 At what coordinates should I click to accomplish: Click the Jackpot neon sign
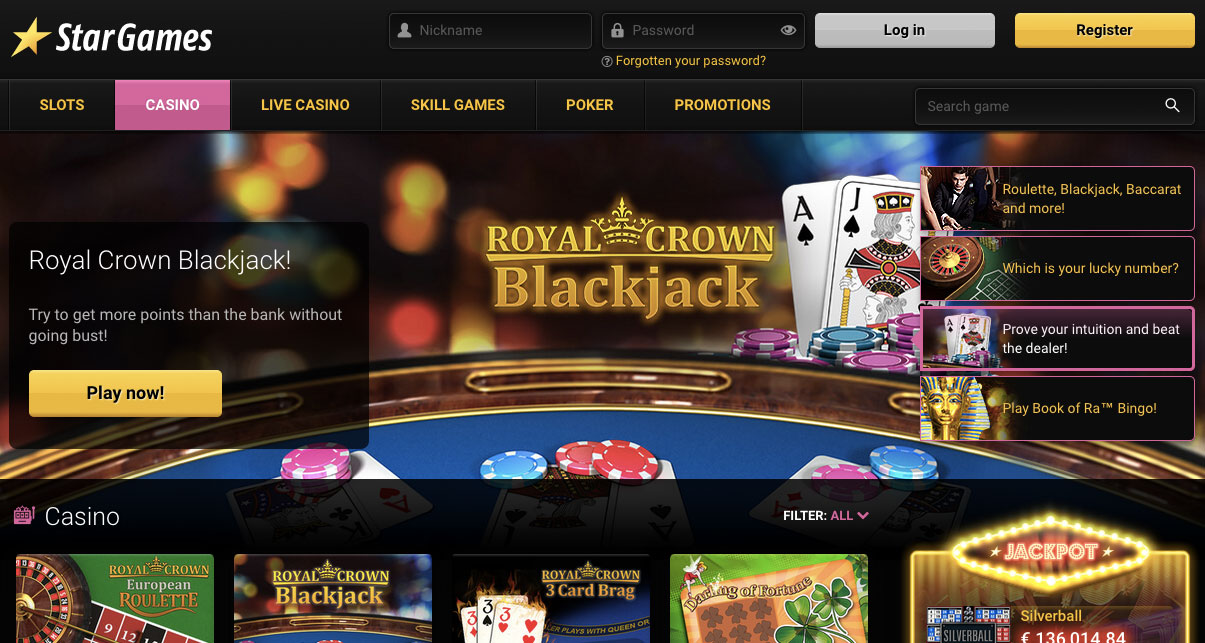point(1050,552)
